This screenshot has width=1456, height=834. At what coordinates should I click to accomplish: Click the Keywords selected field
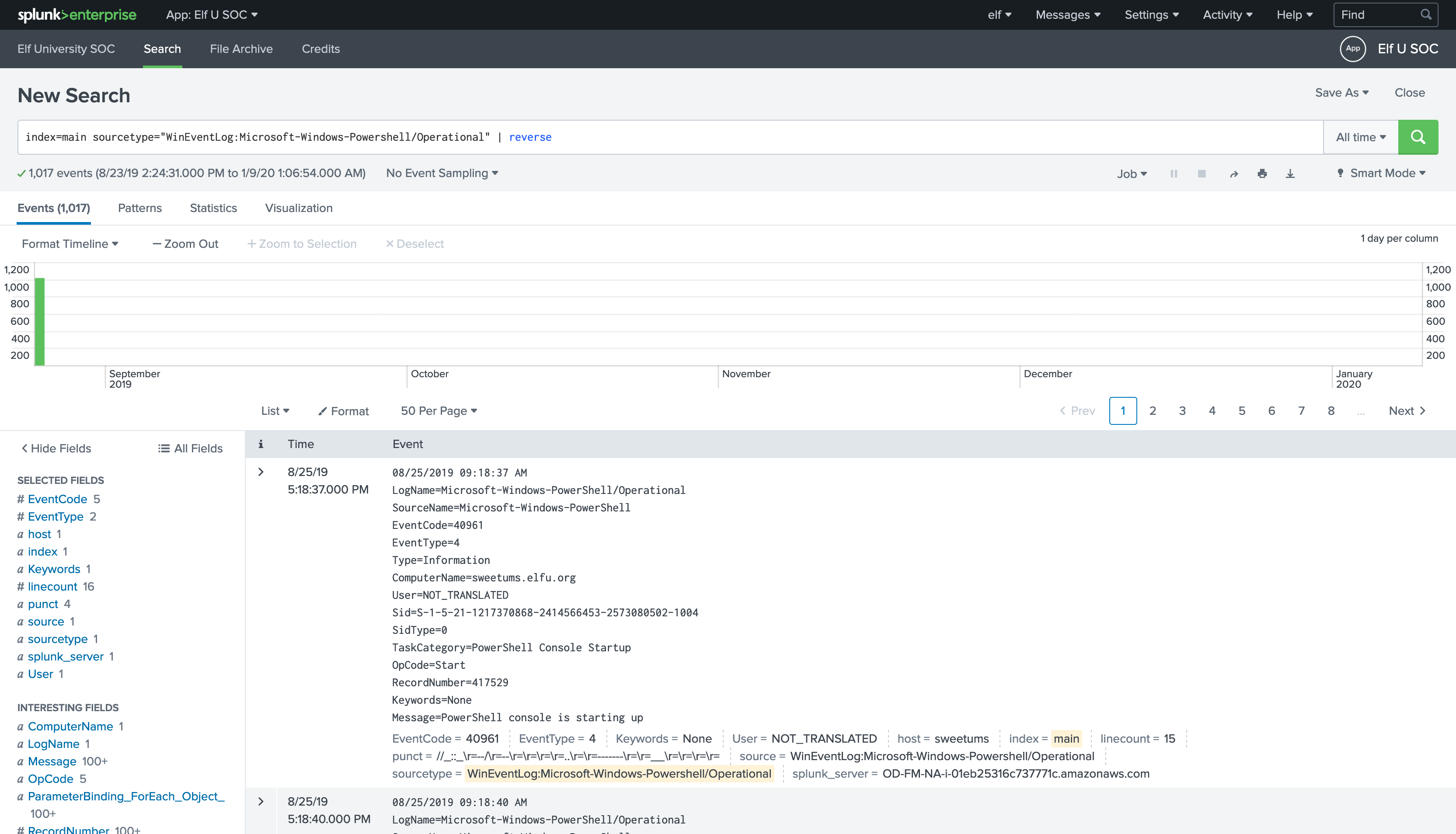(54, 569)
